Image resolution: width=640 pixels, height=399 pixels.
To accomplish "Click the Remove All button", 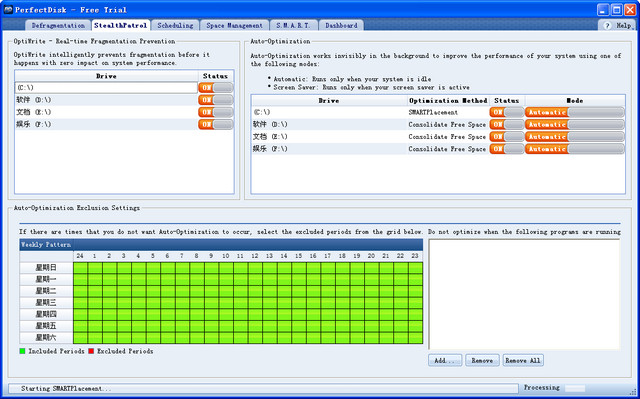I will pos(523,360).
